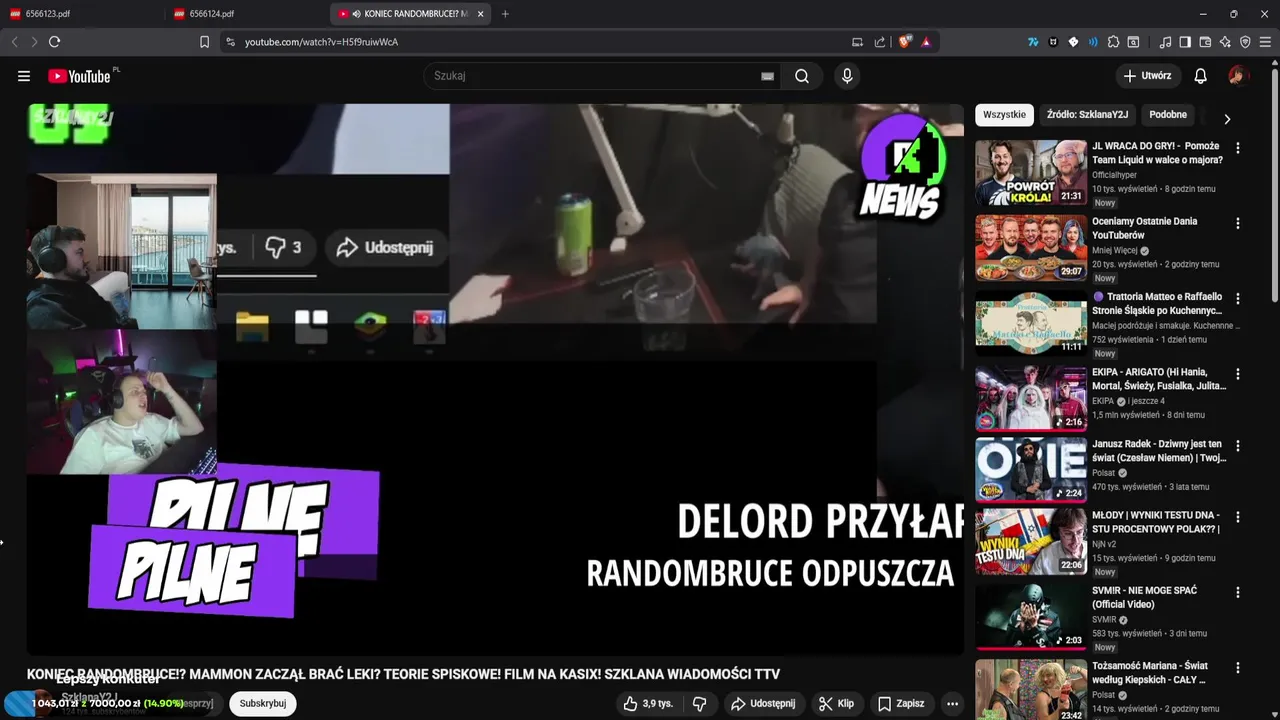Click the Subskrybuj button
Image resolution: width=1280 pixels, height=720 pixels.
(263, 704)
